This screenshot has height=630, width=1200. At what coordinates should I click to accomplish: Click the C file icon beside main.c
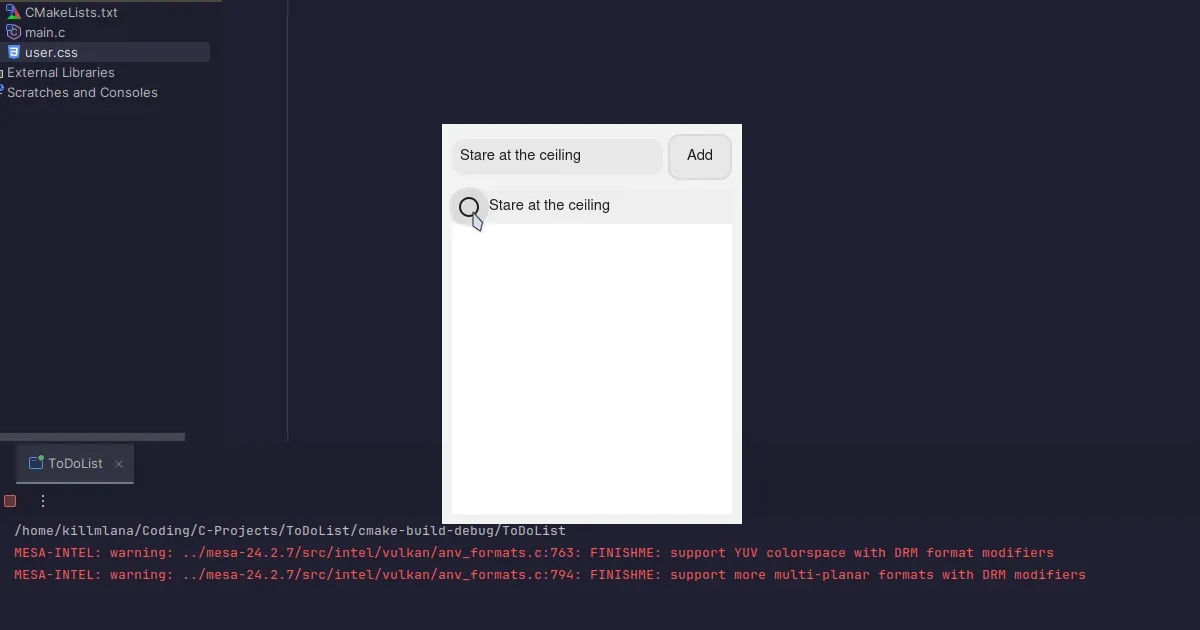tap(14, 32)
